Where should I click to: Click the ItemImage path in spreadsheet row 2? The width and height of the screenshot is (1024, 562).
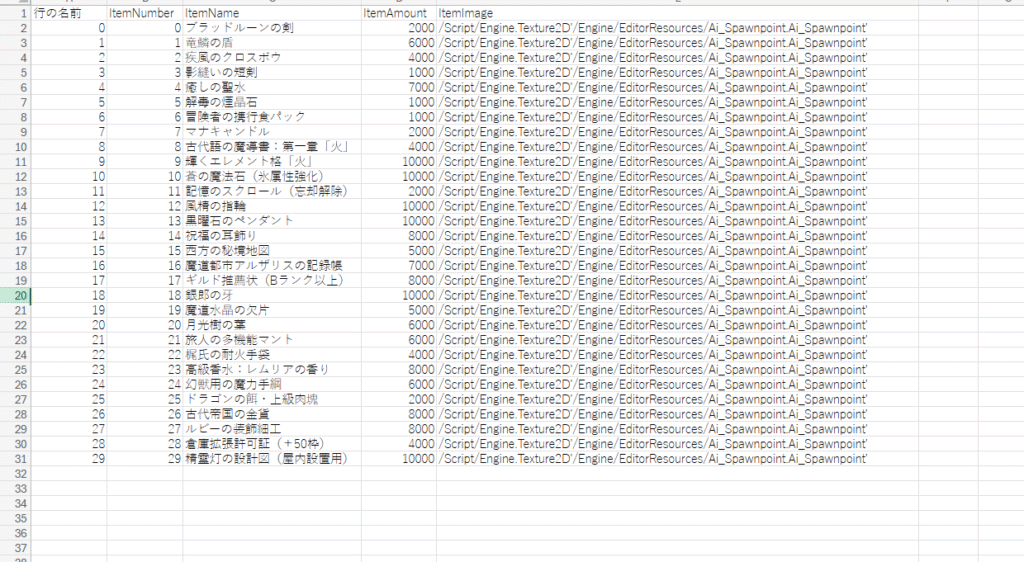point(677,28)
